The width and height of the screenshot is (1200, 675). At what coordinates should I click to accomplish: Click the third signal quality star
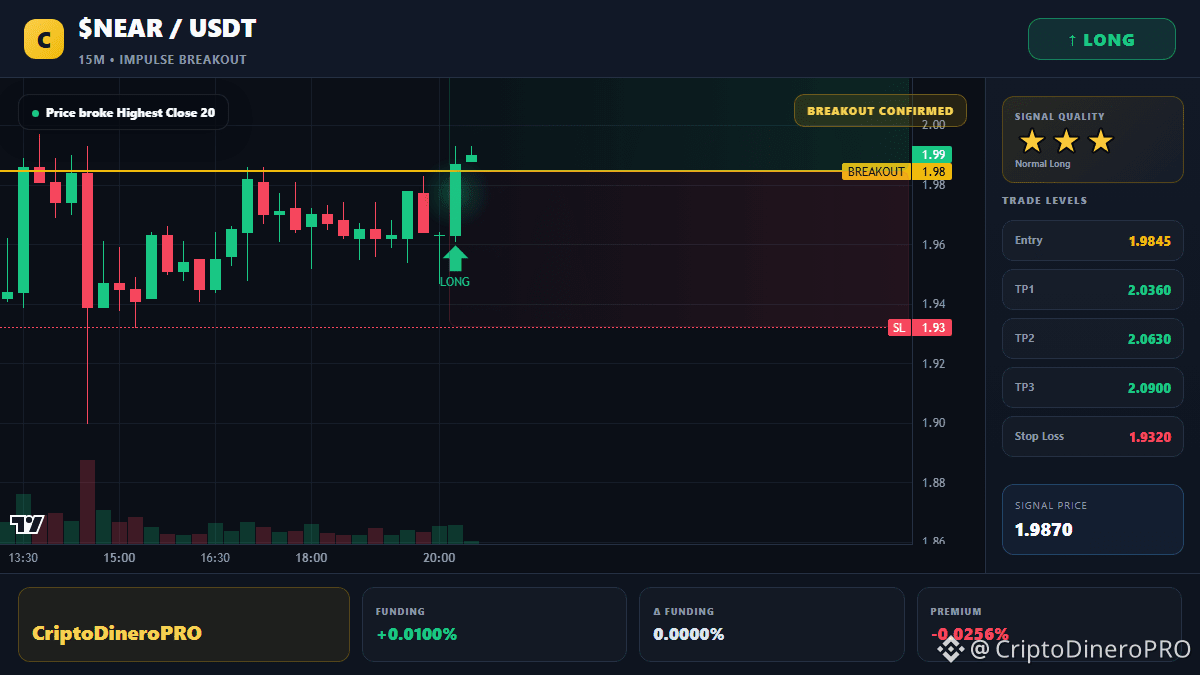pyautogui.click(x=1100, y=142)
